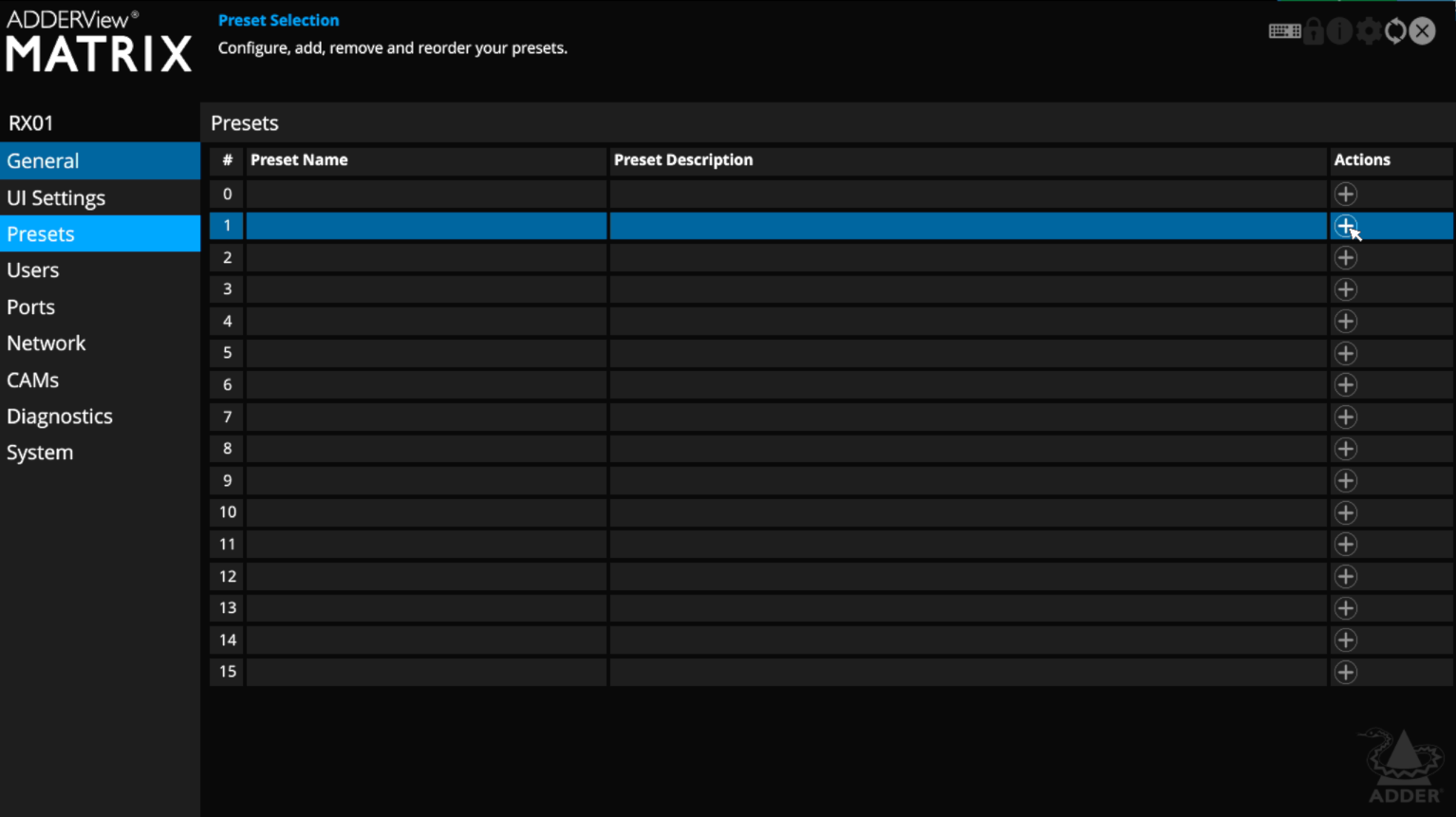Add a preset in row 3
1456x817 pixels.
tap(1345, 289)
